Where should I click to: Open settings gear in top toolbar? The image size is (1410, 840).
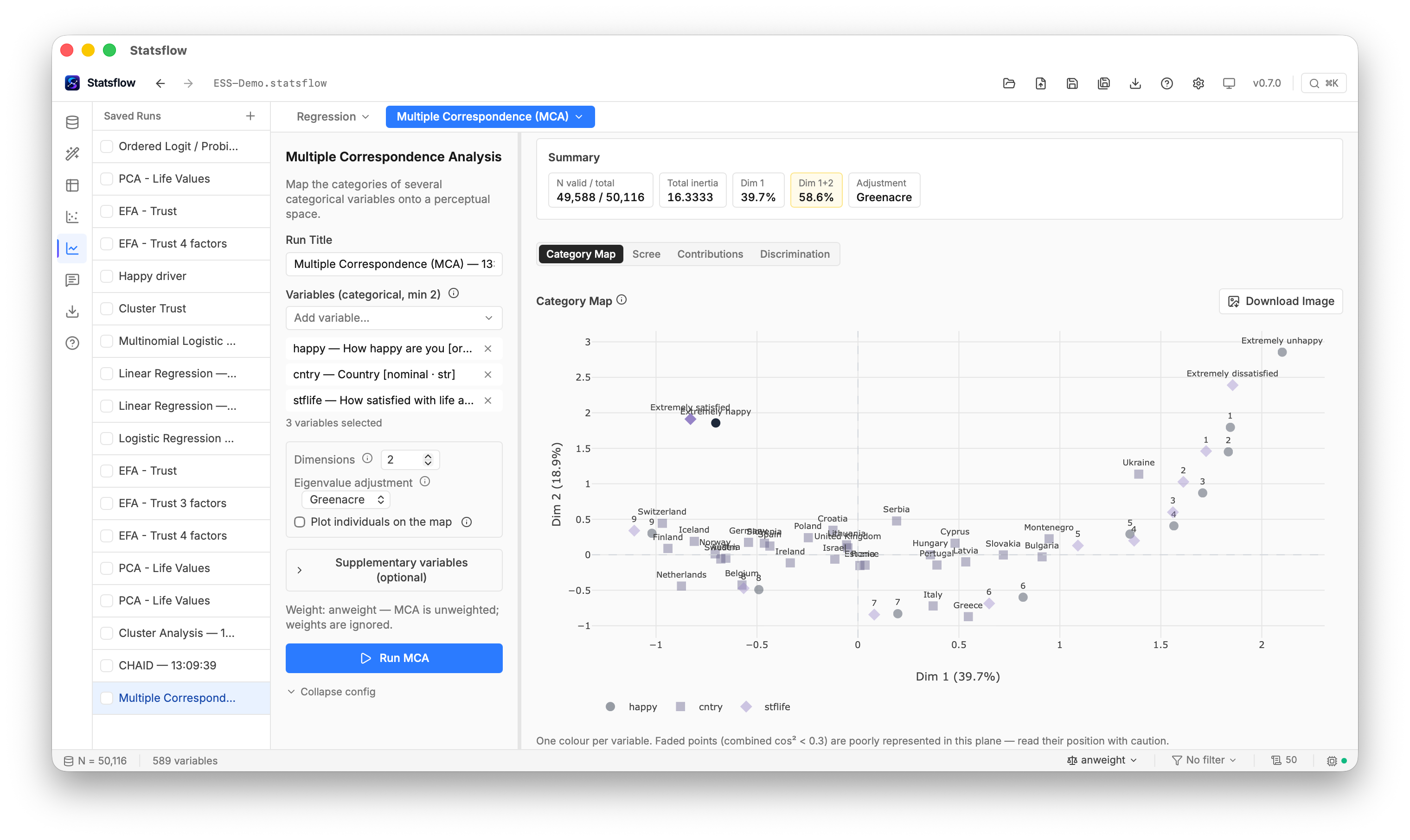click(x=1198, y=83)
